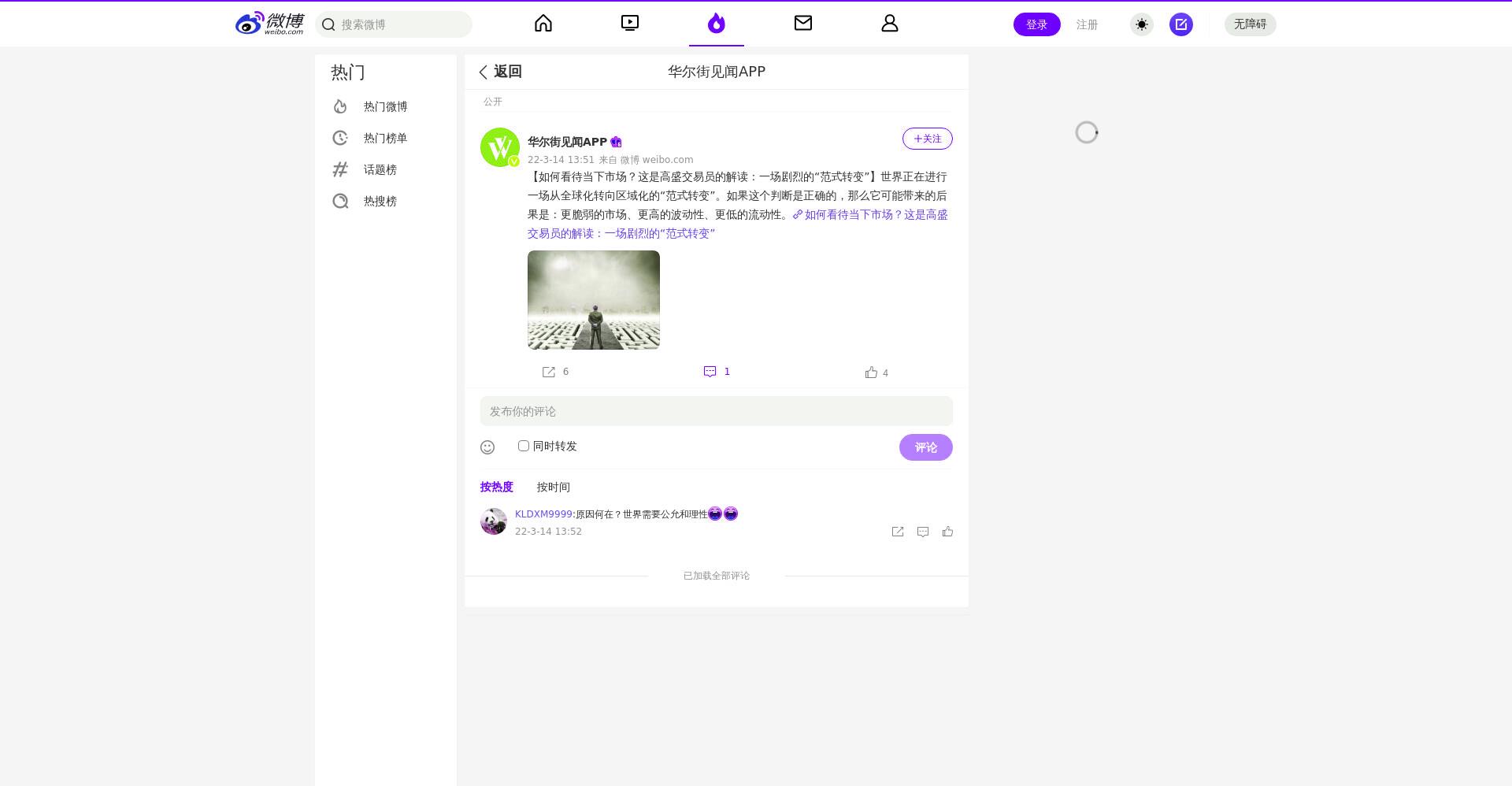Click the membership badge beside 华尔街见闻APP
1512x786 pixels.
click(x=616, y=142)
